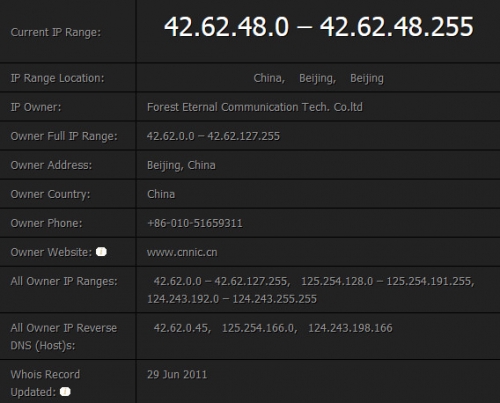Click the info icon beside Whois Record Updated

point(65,391)
